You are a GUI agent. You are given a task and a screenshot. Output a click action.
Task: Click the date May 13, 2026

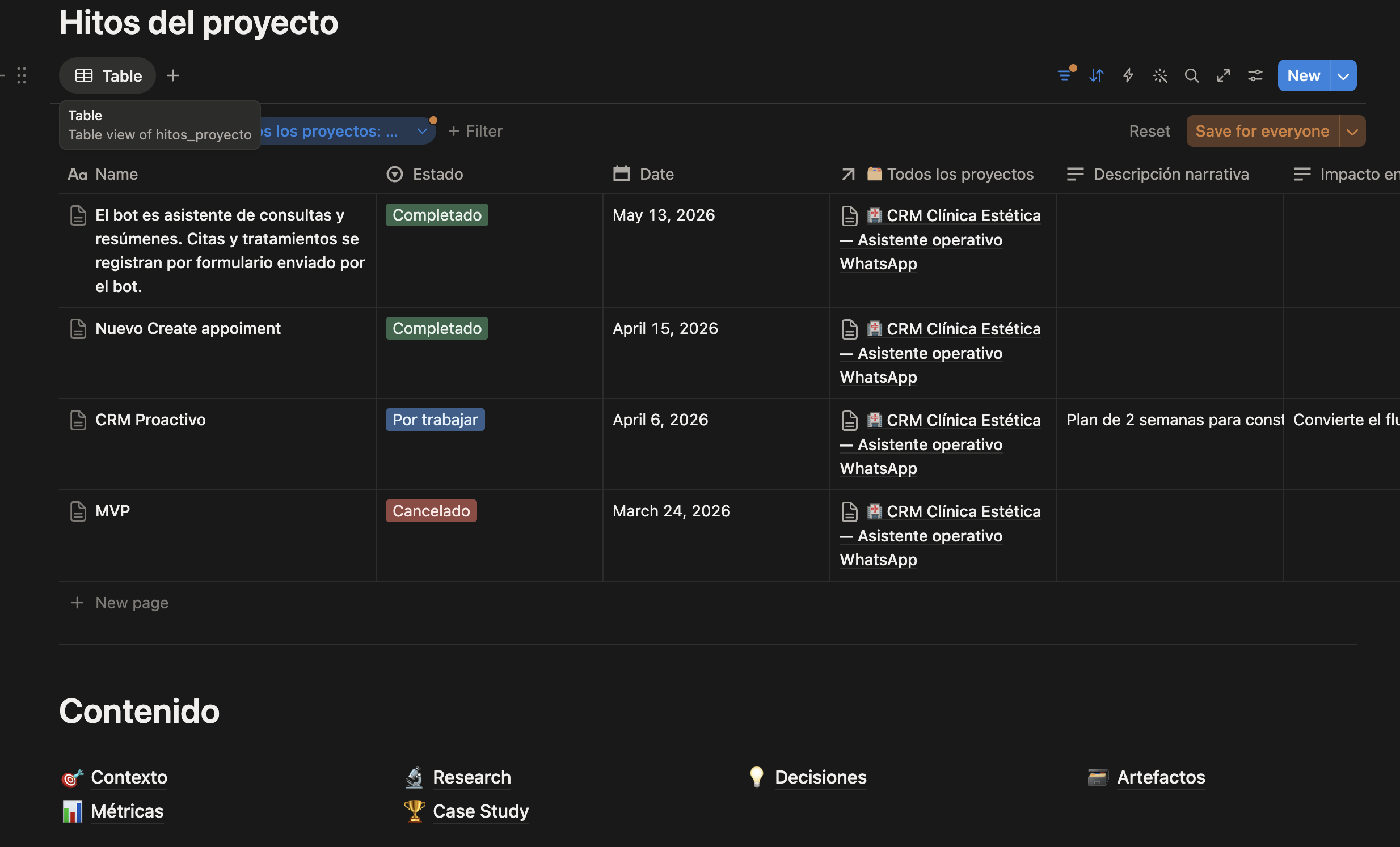click(x=664, y=215)
